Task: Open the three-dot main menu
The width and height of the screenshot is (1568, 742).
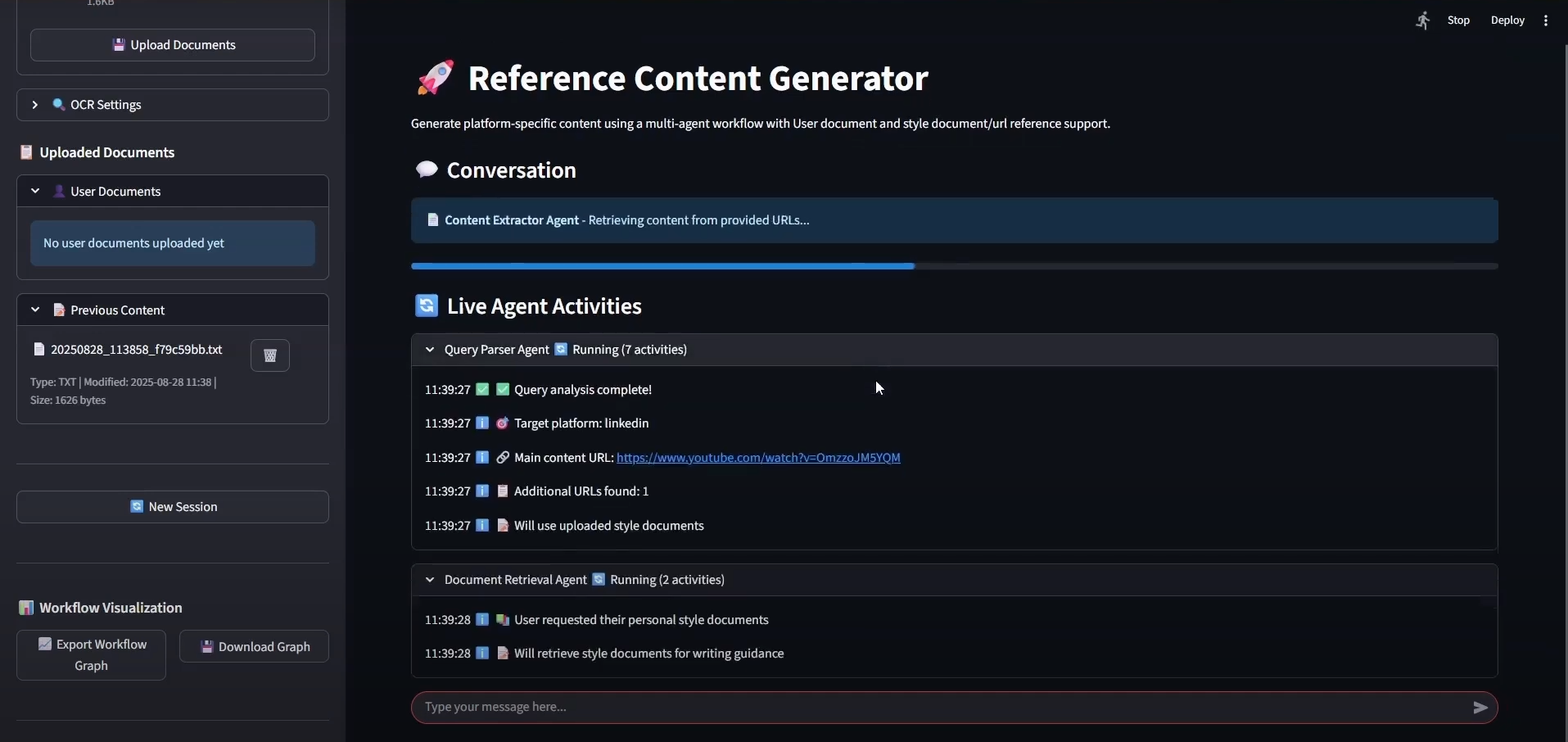Action: point(1546,20)
